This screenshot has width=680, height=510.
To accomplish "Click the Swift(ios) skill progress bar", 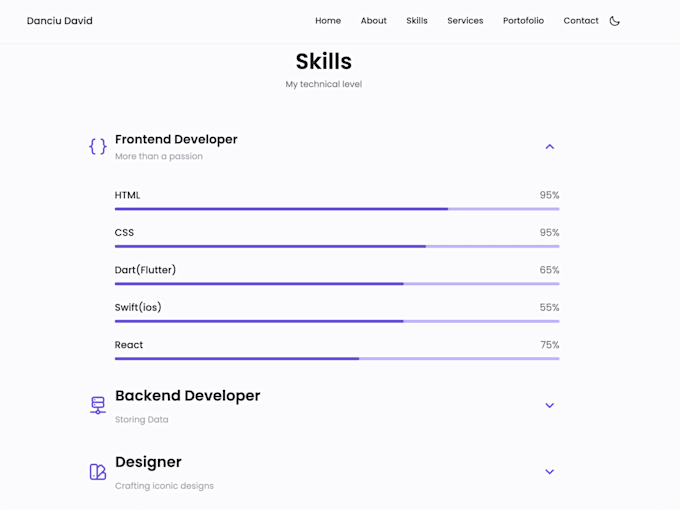I will click(337, 321).
